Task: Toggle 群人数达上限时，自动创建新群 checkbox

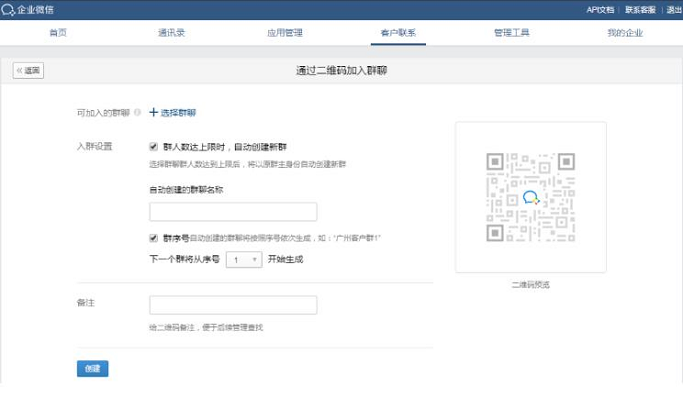Action: pyautogui.click(x=153, y=146)
